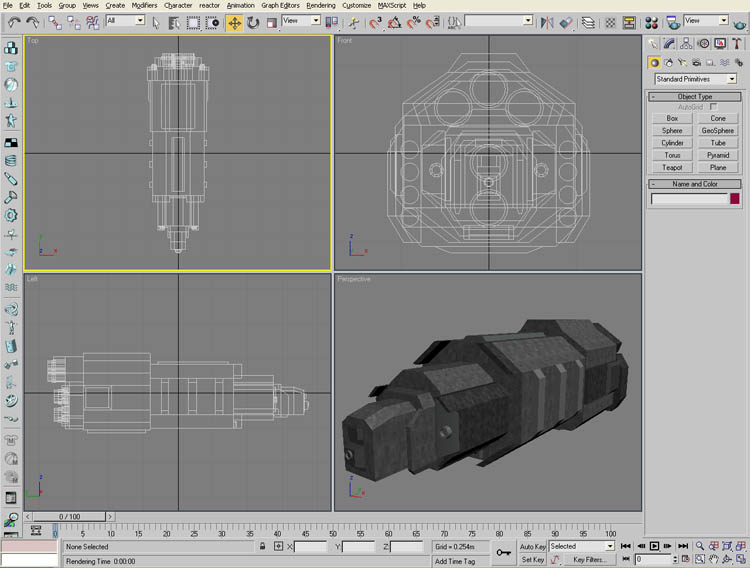Click the Teapot primitive button
Screen dimensions: 750x568
(x=672, y=168)
